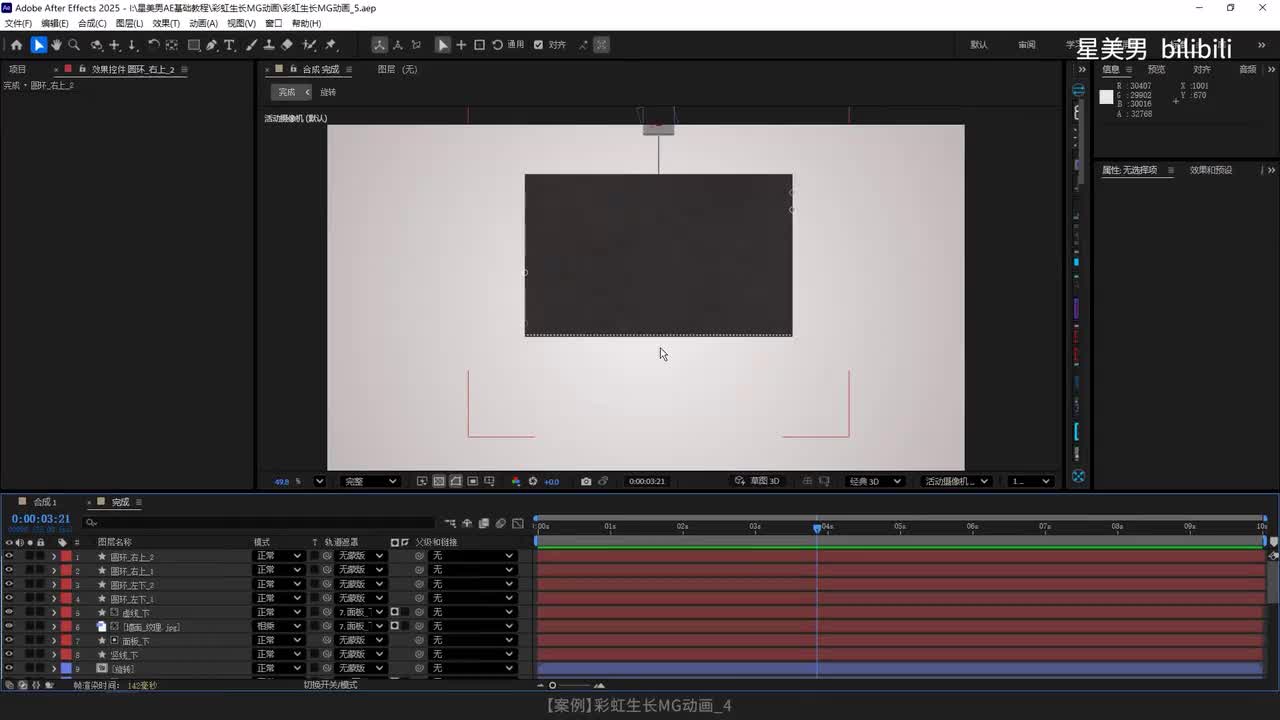Expand layer 圆环_右上_2 properties
This screenshot has height=720, width=1280.
coord(54,556)
